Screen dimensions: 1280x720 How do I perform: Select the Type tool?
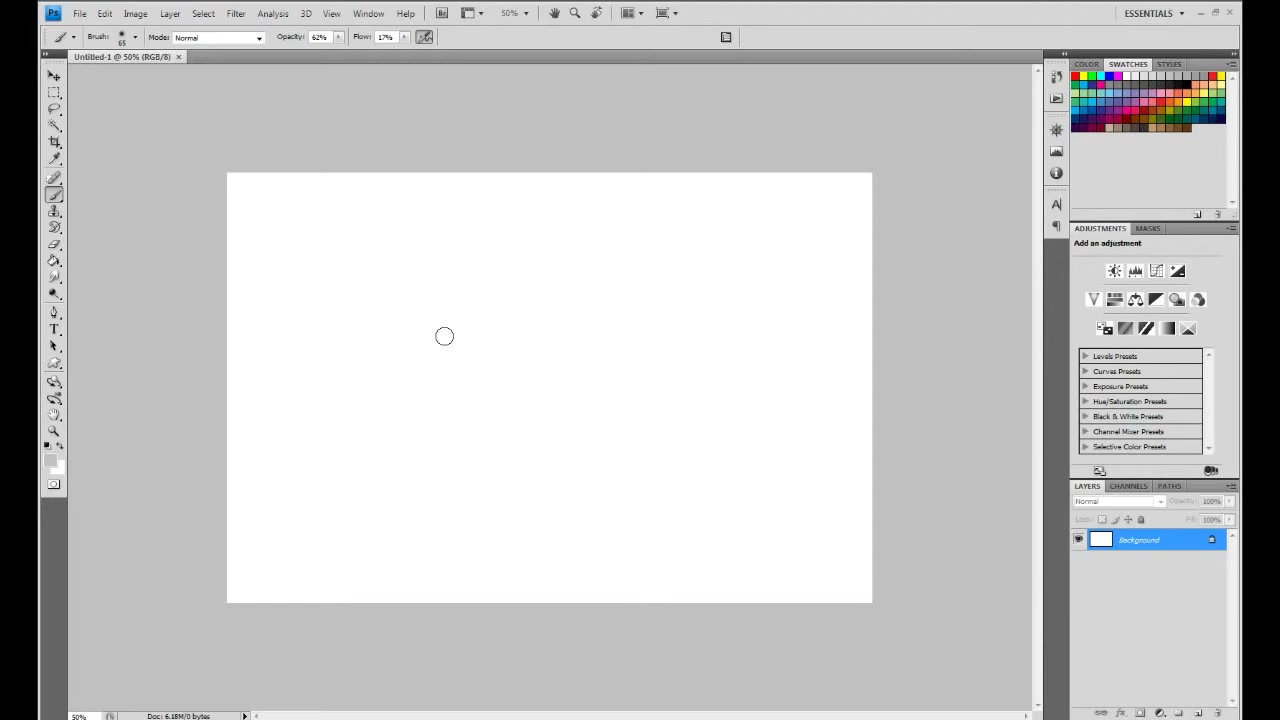click(x=54, y=330)
